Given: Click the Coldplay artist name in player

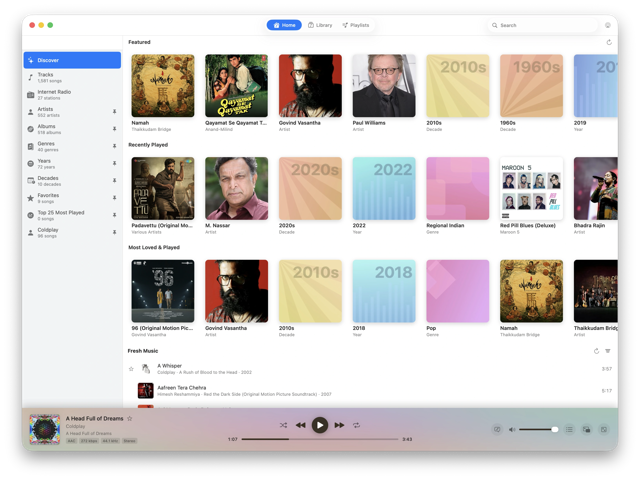Looking at the screenshot, I should tap(76, 426).
